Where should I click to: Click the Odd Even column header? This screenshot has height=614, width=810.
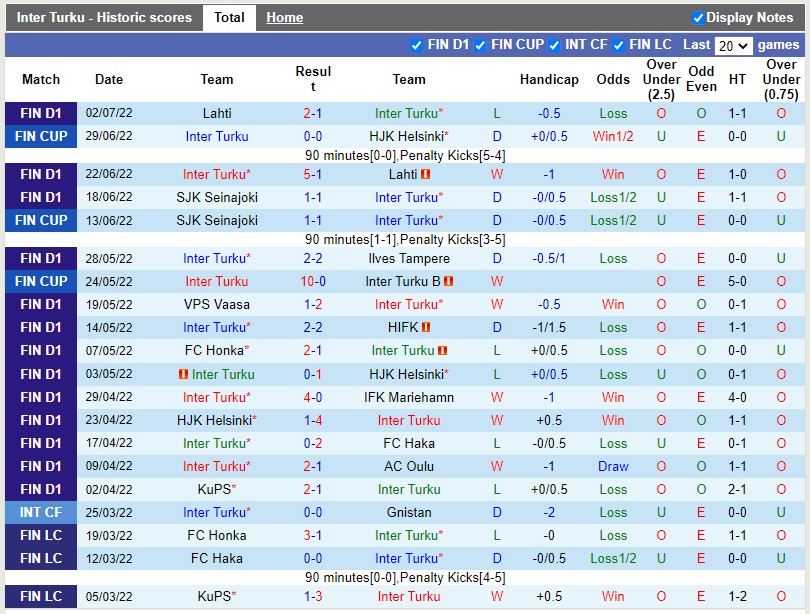pos(701,79)
